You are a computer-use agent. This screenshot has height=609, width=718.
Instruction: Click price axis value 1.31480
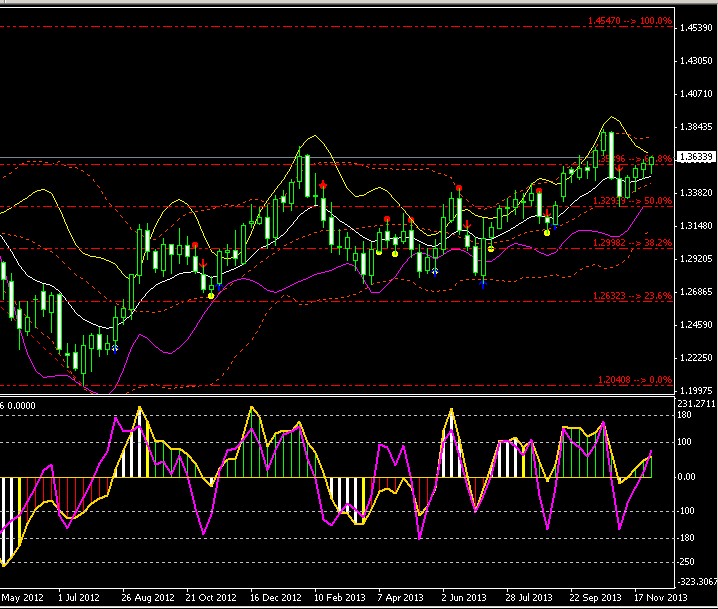(696, 226)
